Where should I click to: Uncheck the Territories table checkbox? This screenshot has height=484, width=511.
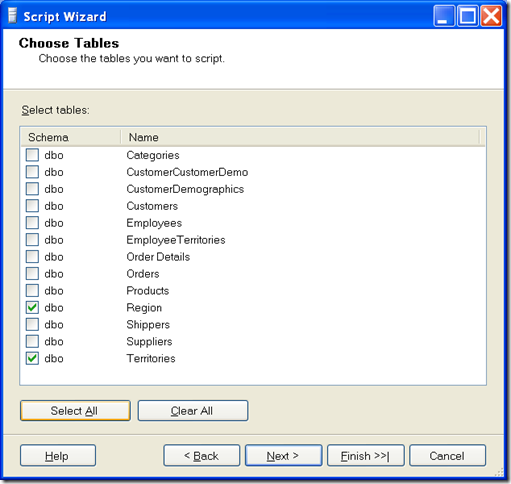[32, 358]
